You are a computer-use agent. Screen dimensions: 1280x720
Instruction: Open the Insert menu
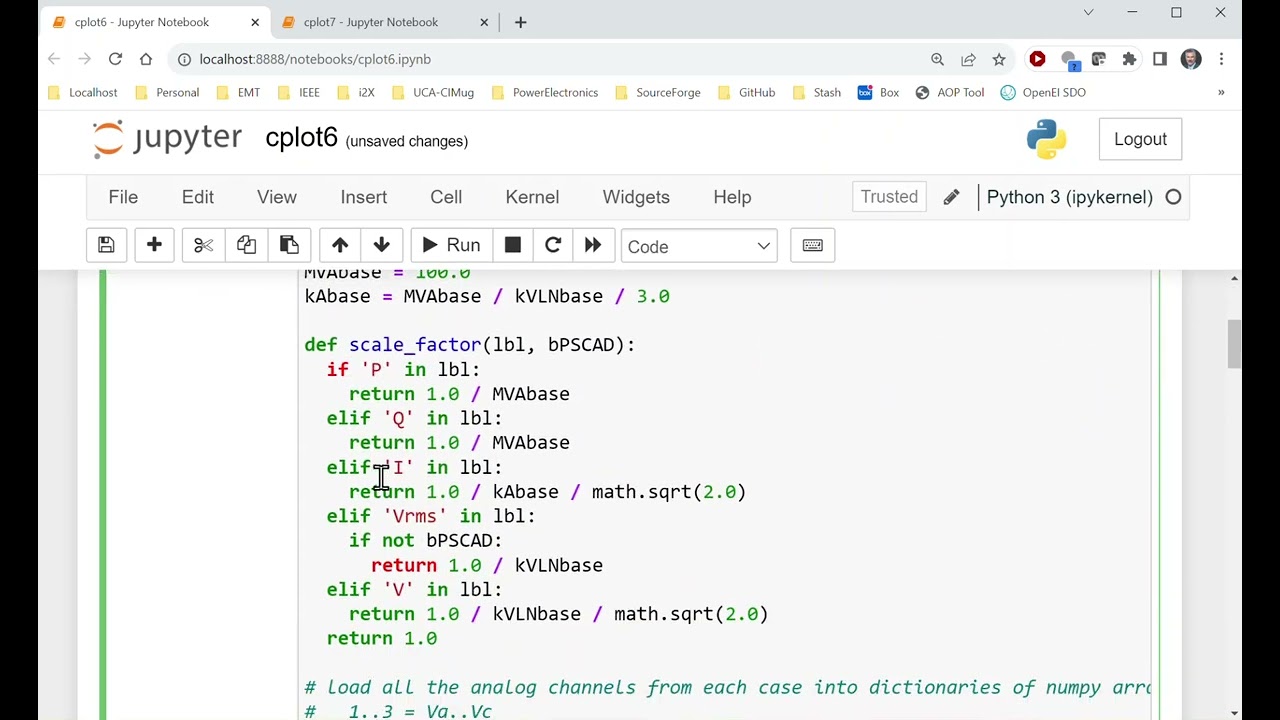click(363, 197)
